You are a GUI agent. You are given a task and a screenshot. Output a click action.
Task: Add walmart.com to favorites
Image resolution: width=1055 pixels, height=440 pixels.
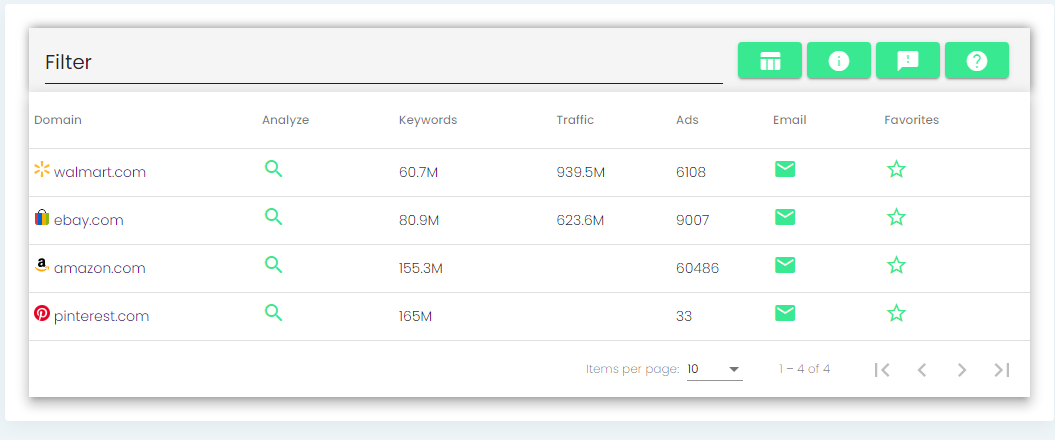pyautogui.click(x=896, y=169)
